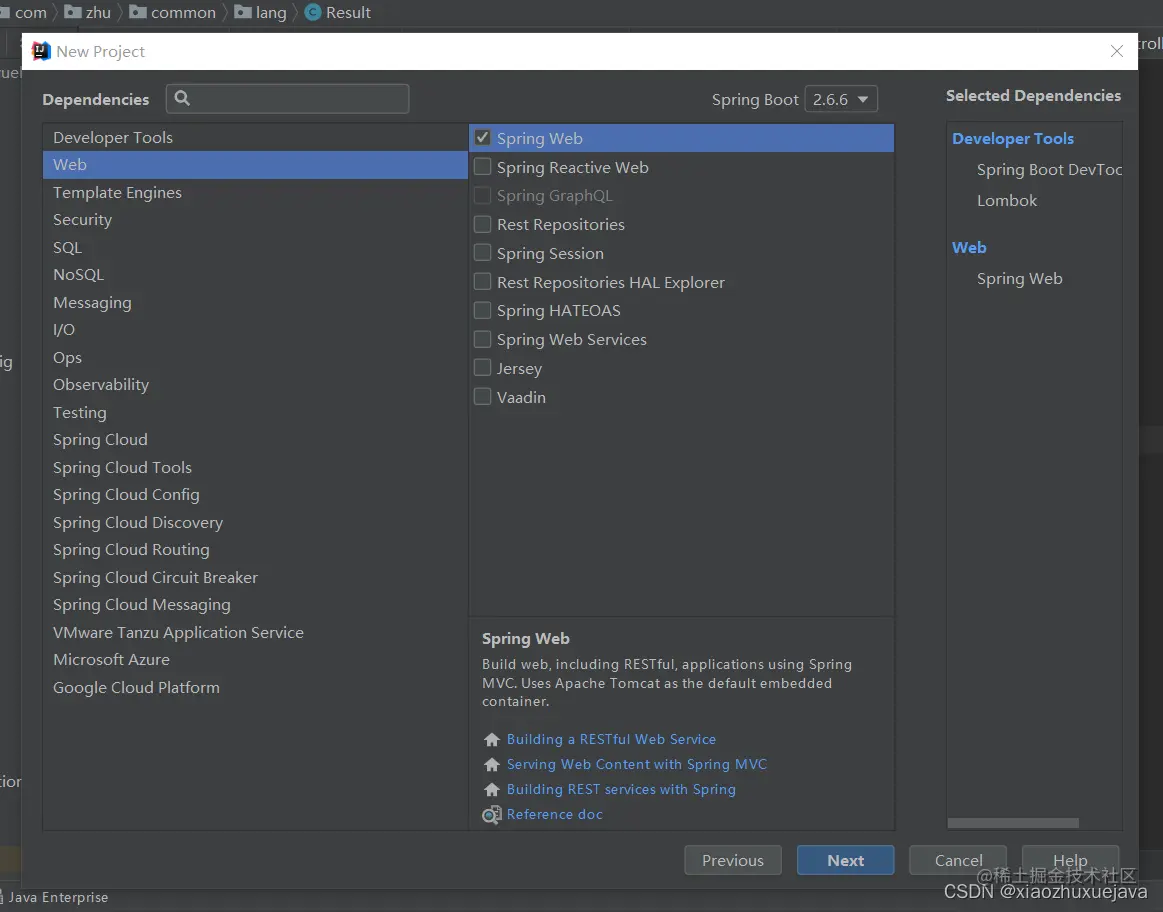Image resolution: width=1163 pixels, height=912 pixels.
Task: Click the Web heading in Selected Dependencies
Action: (x=969, y=248)
